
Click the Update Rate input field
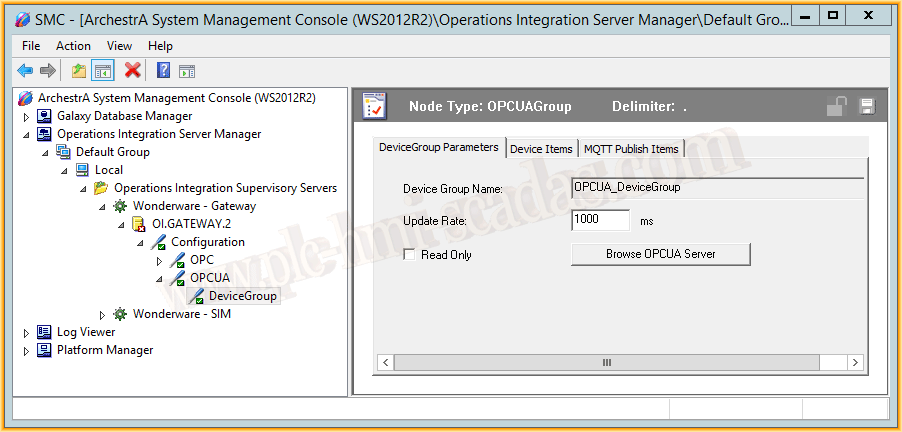pyautogui.click(x=600, y=220)
